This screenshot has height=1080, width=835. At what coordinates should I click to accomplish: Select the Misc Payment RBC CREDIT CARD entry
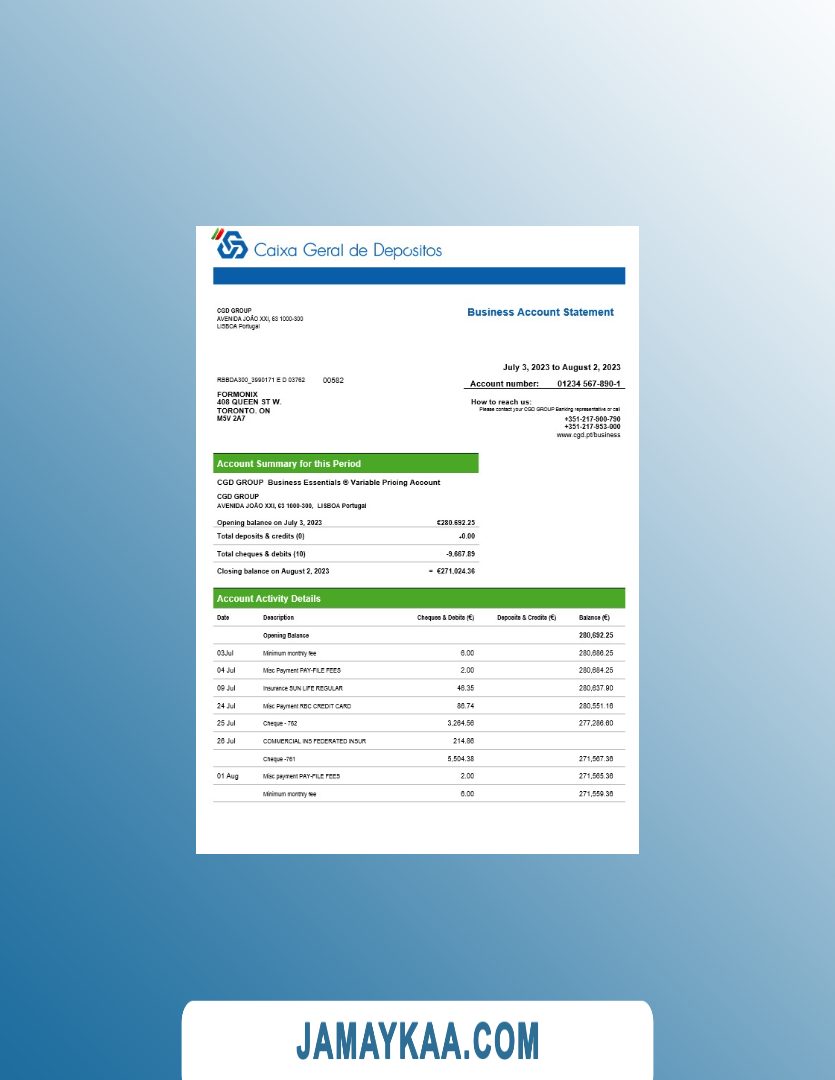point(307,706)
